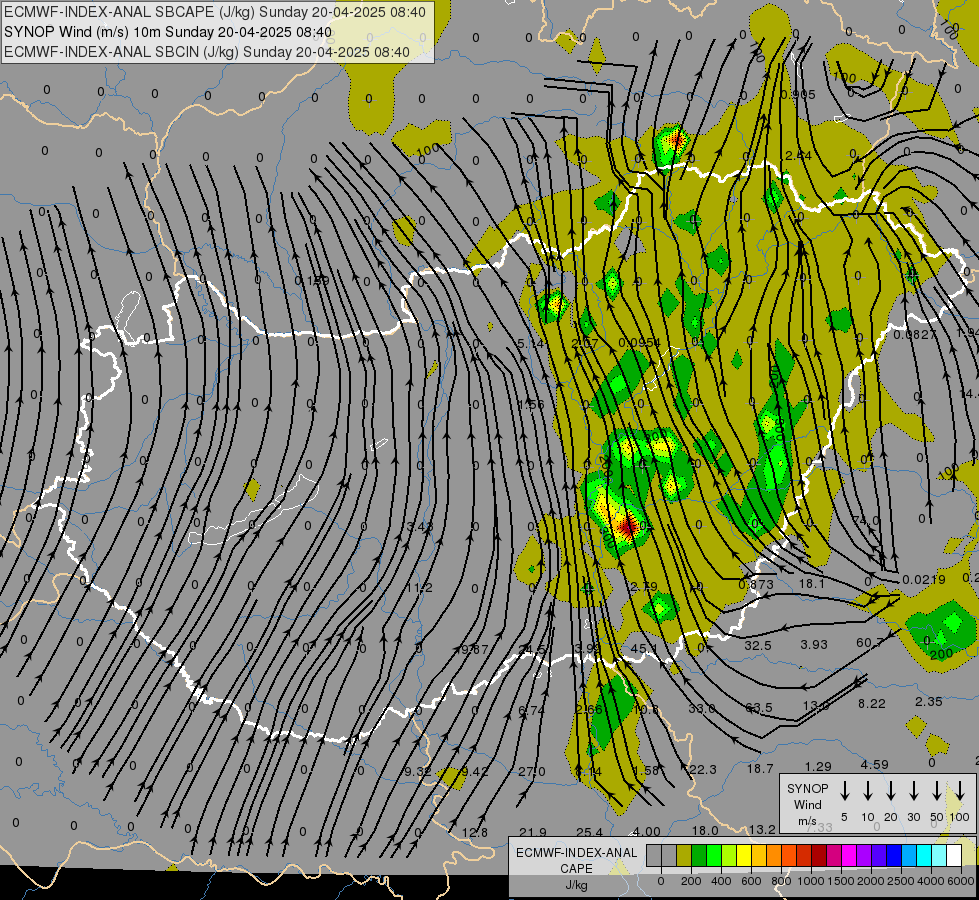Click the 18.1 value on the map
This screenshot has height=900, width=979.
coord(812,584)
